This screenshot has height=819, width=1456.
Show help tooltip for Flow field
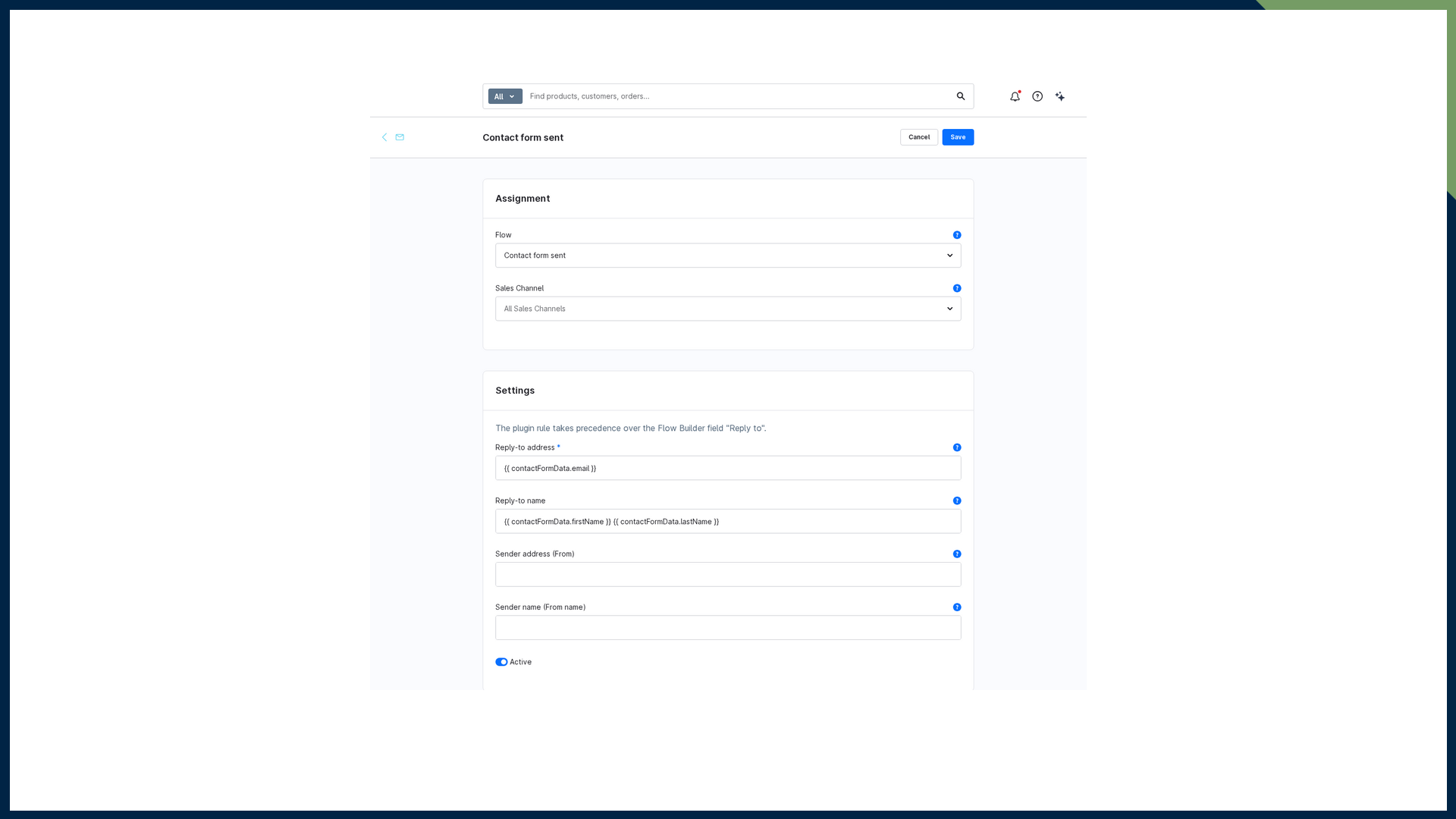957,235
